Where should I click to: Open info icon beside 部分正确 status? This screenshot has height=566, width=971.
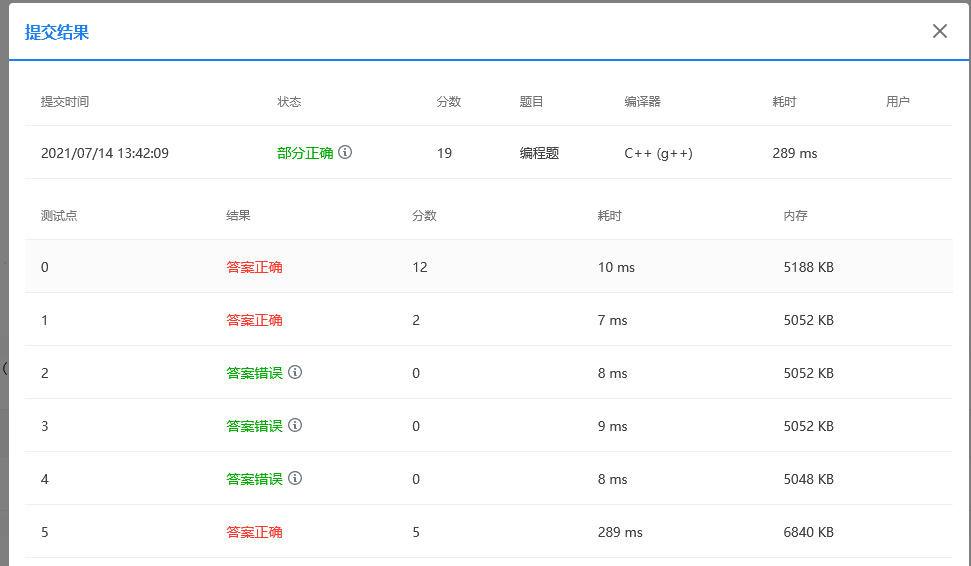346,152
